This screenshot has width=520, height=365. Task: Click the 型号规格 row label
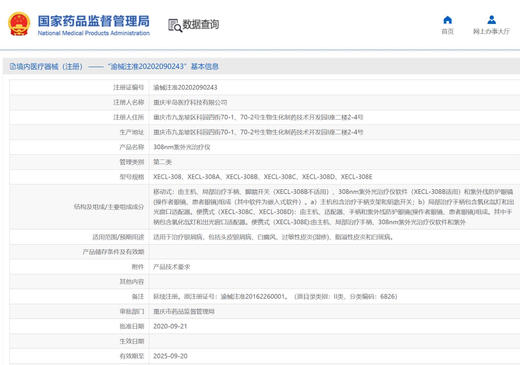coord(132,177)
